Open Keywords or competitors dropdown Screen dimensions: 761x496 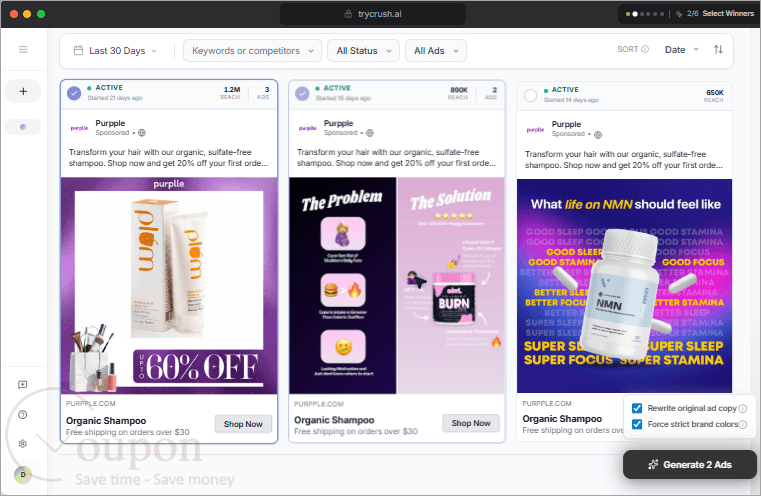click(x=252, y=50)
